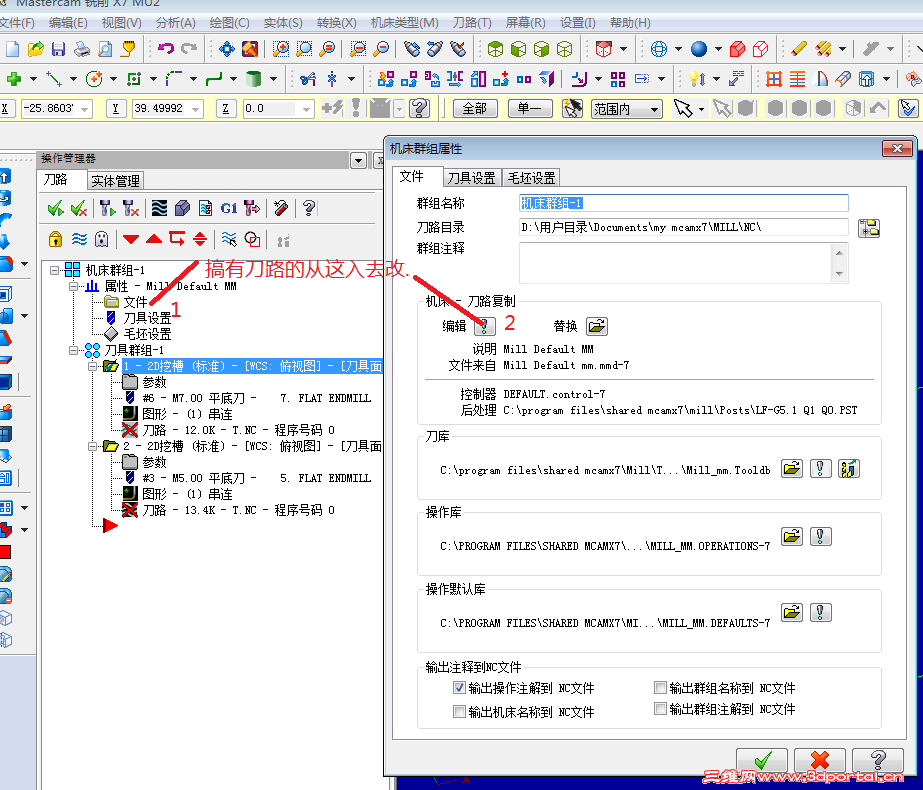Click the 群组名称 input field
This screenshot has width=923, height=790.
pos(683,203)
